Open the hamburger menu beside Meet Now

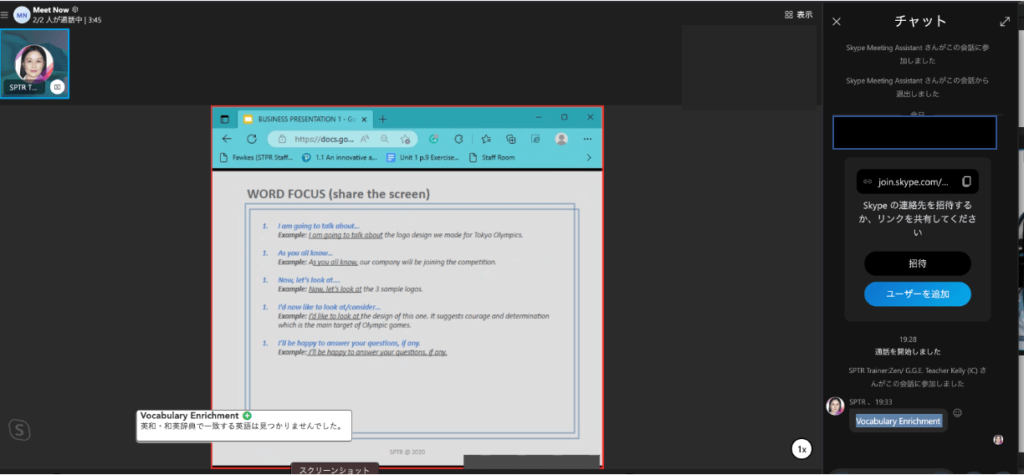click(x=5, y=14)
